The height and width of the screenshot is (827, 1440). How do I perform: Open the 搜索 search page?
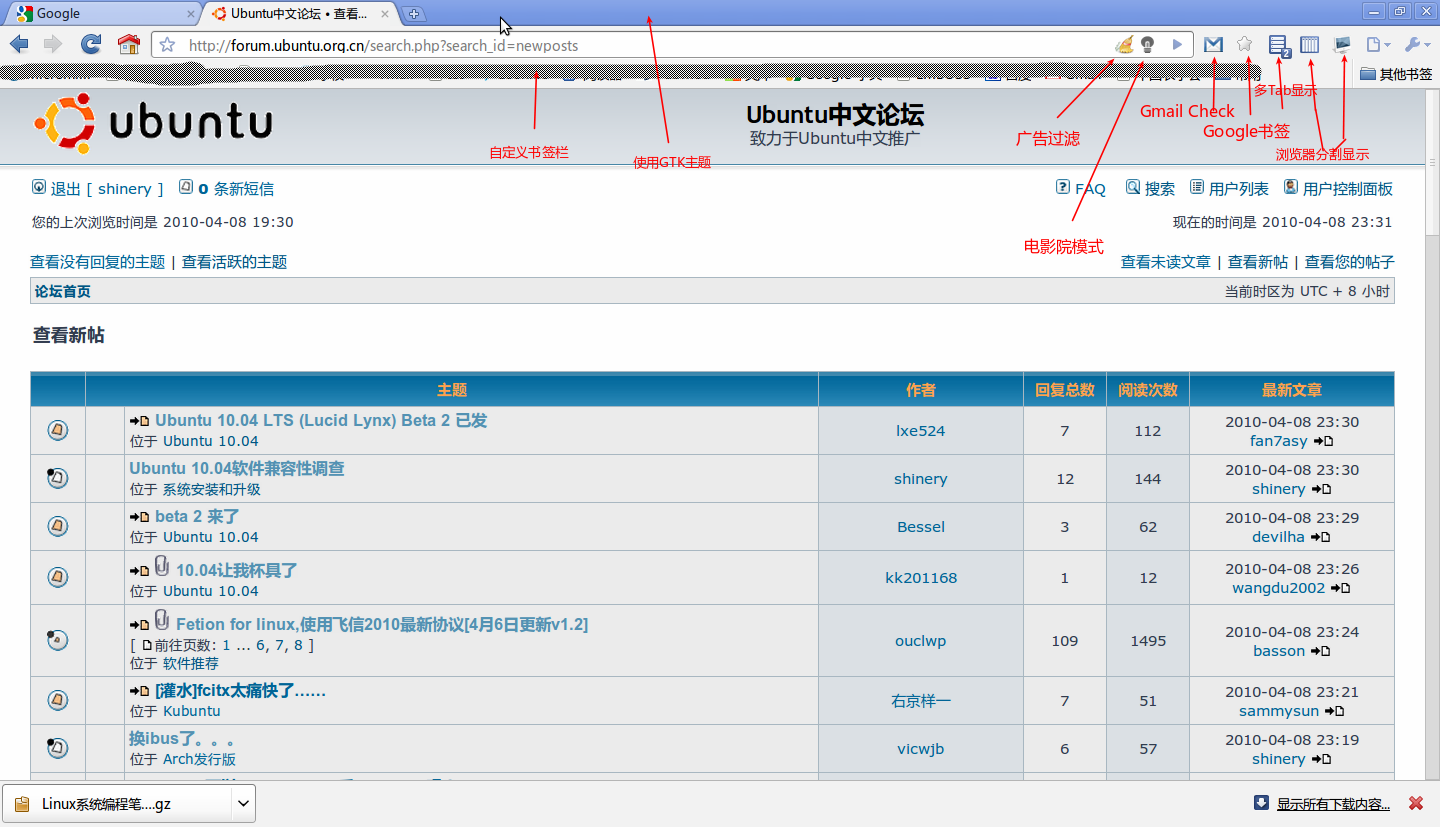click(x=1151, y=188)
